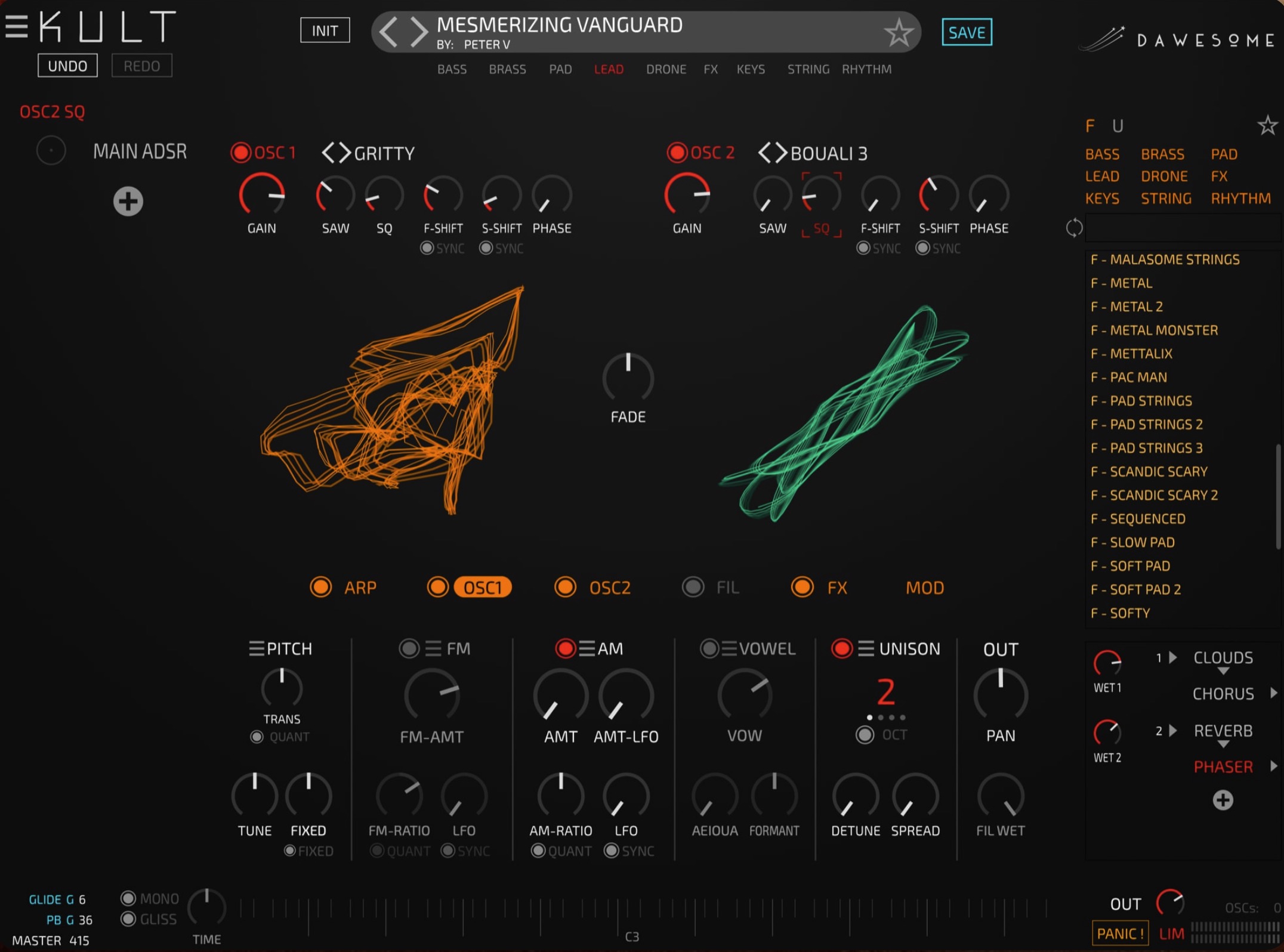This screenshot has width=1284, height=952.
Task: Add a modulator with the plus icon under MAIN ADSR
Action: coord(127,201)
